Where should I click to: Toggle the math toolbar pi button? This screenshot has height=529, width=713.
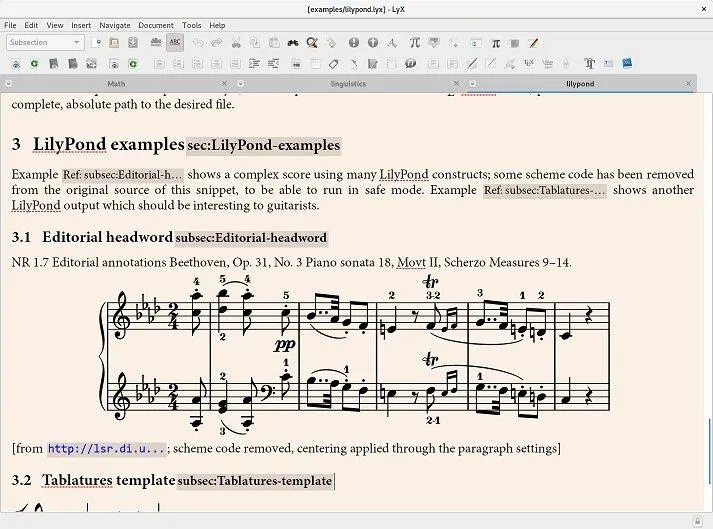(495, 43)
